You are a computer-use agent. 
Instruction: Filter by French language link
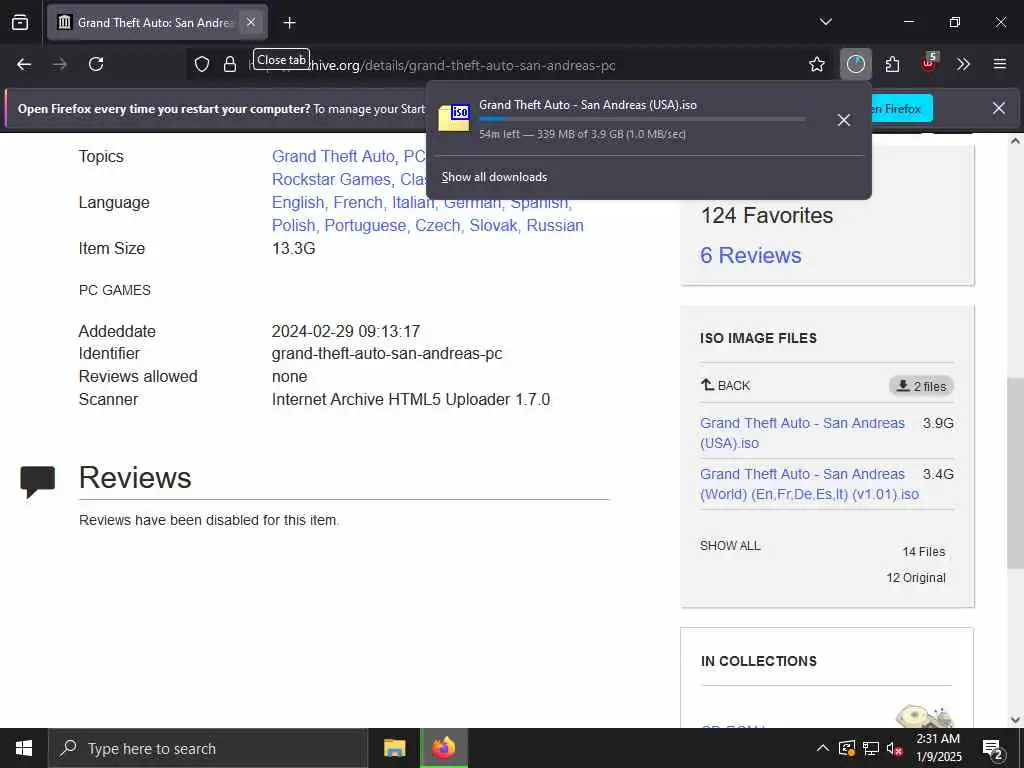[358, 202]
